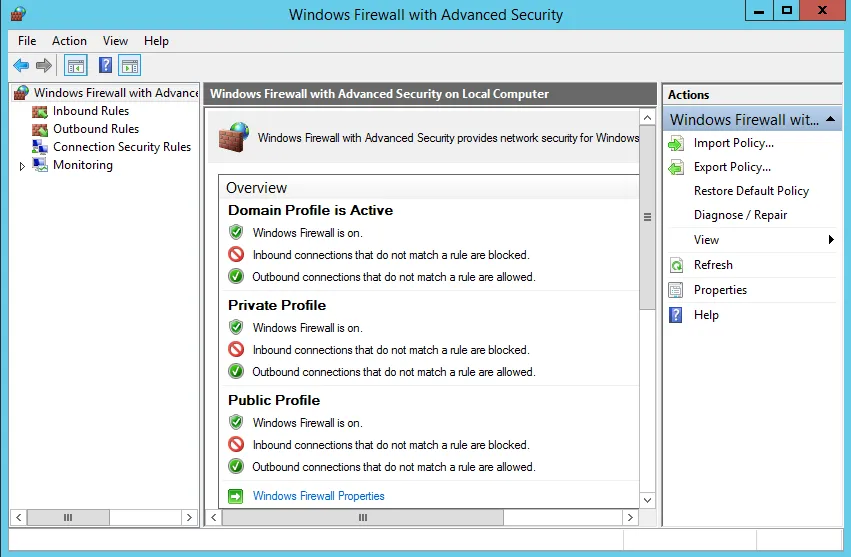The height and width of the screenshot is (557, 851).
Task: Click the Connection Security Rules icon
Action: [40, 147]
